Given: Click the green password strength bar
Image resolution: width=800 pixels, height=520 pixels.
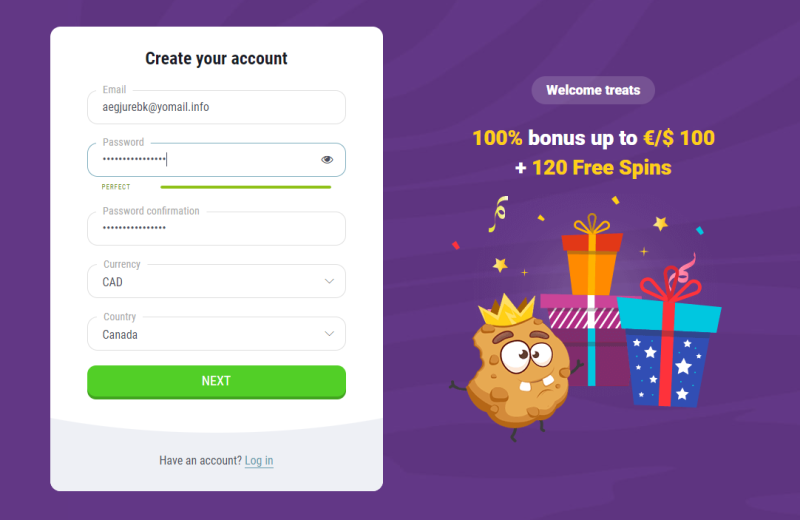Looking at the screenshot, I should click(245, 187).
